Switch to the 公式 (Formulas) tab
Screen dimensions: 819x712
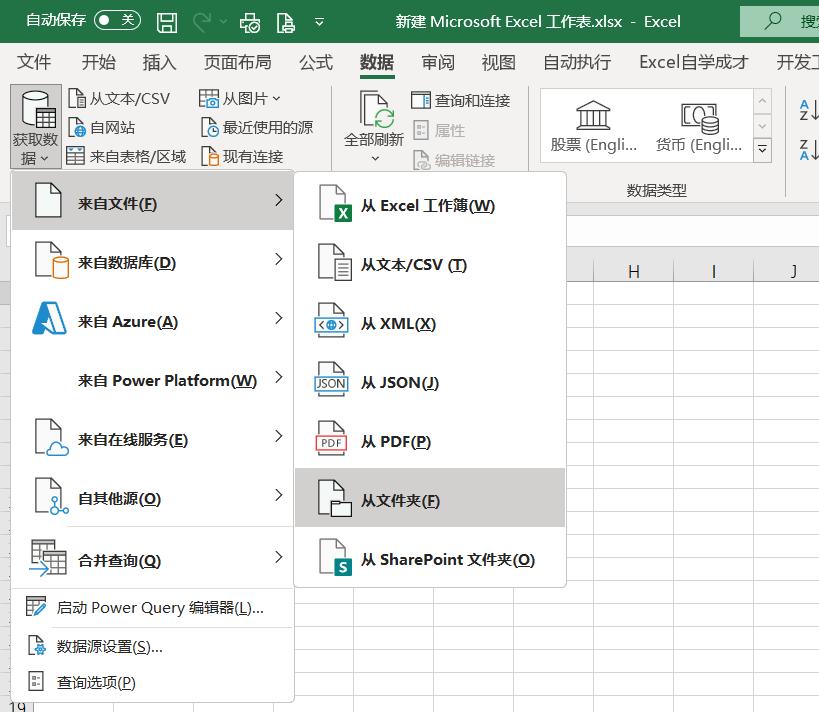click(x=315, y=62)
